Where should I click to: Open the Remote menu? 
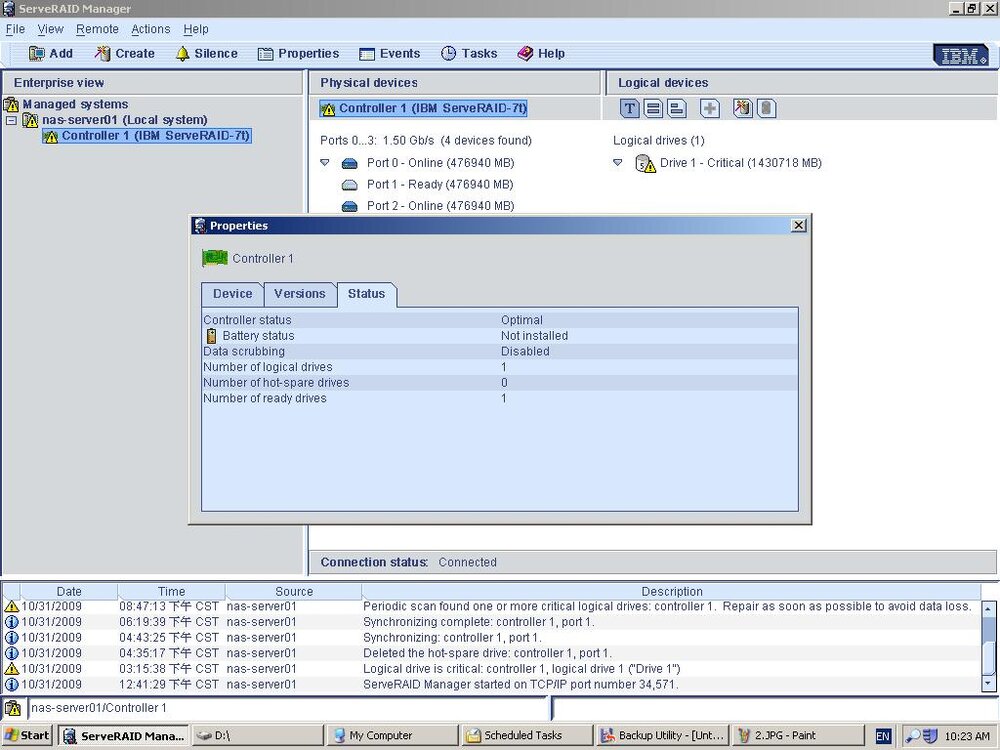(x=97, y=29)
